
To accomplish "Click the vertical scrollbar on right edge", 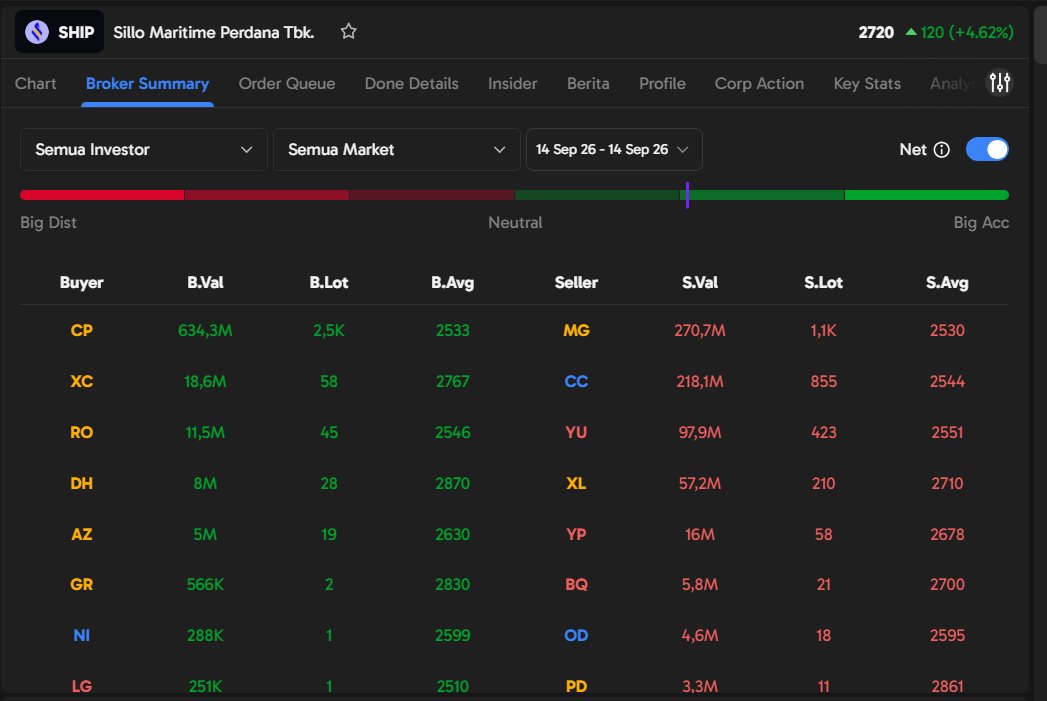I will coord(1040,33).
